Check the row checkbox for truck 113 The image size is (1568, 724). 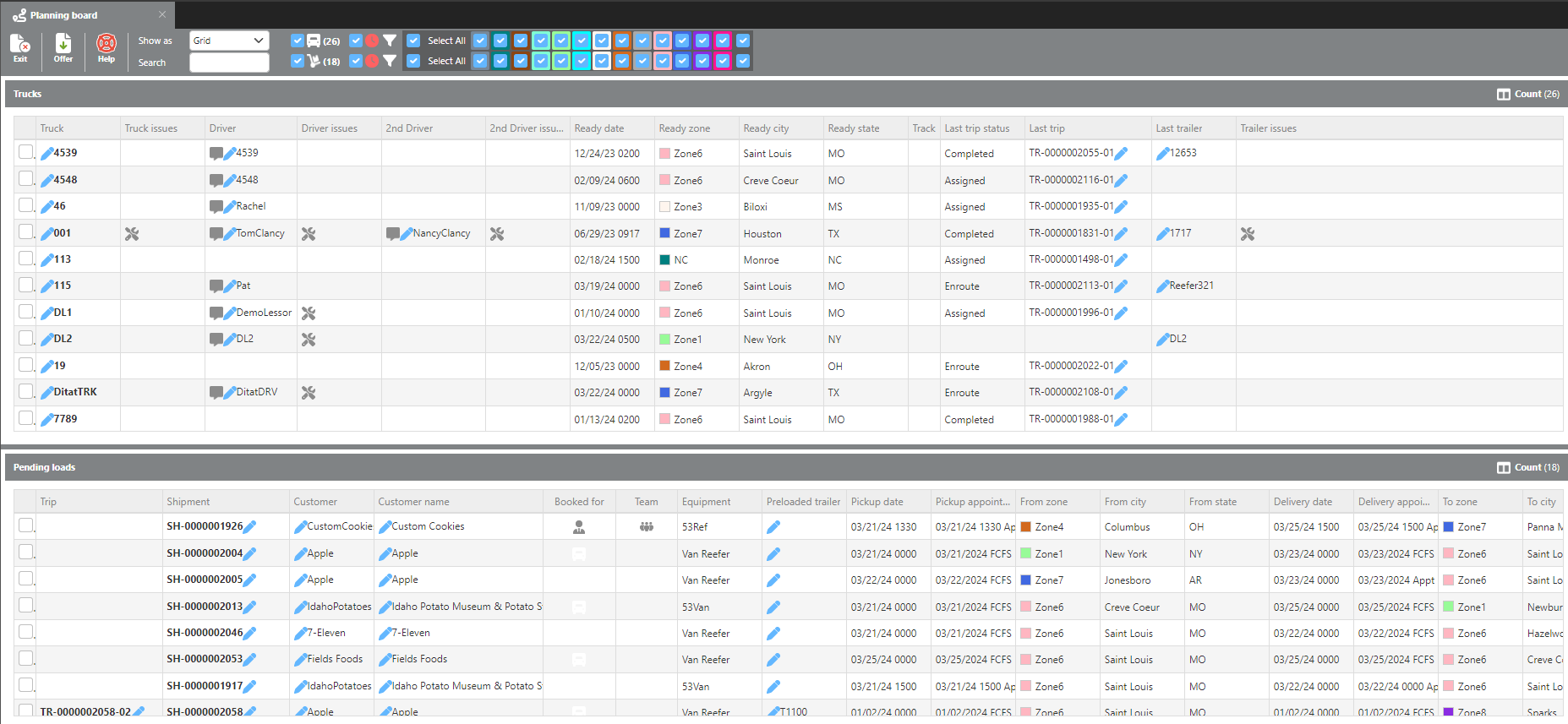click(26, 259)
